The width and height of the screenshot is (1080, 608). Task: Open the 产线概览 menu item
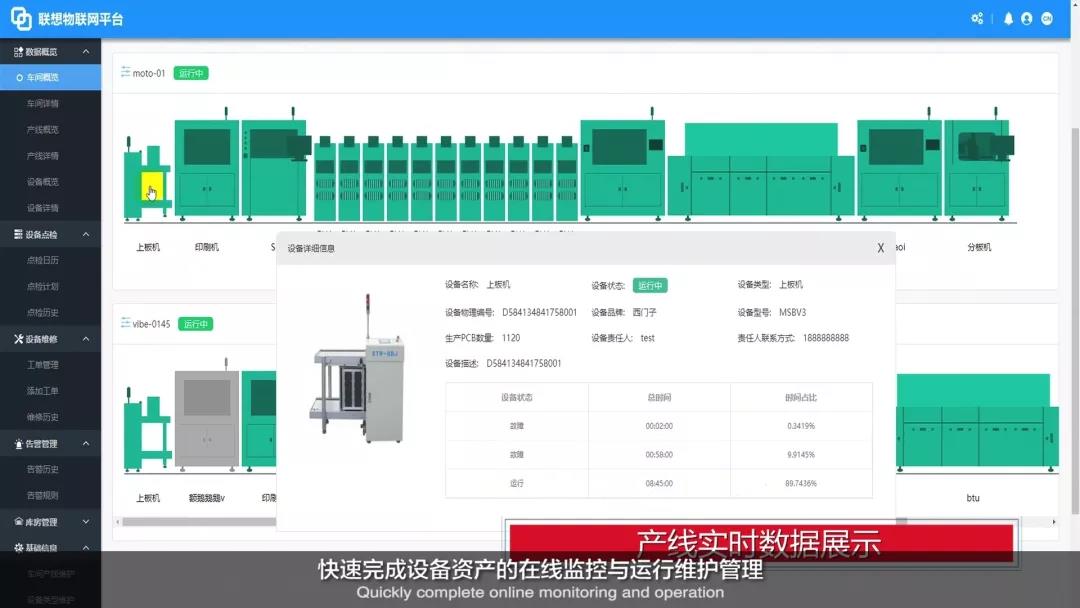43,129
